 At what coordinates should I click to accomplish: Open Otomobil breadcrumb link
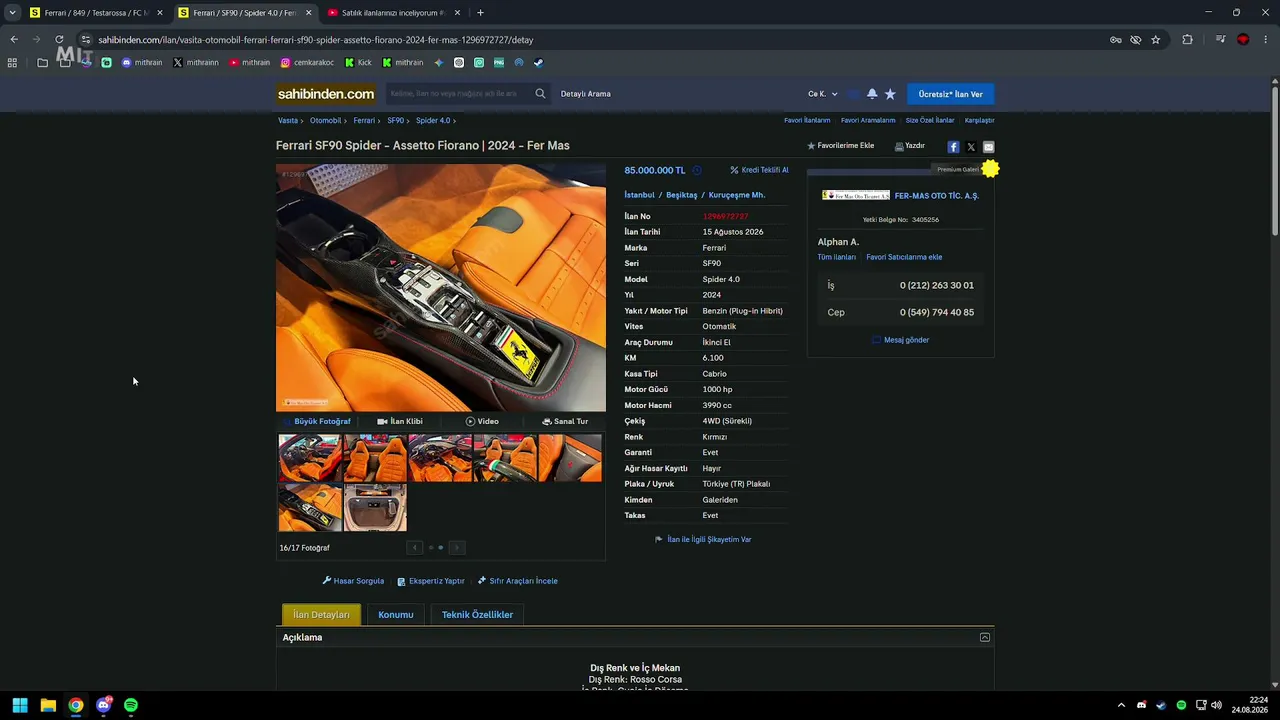tap(326, 121)
